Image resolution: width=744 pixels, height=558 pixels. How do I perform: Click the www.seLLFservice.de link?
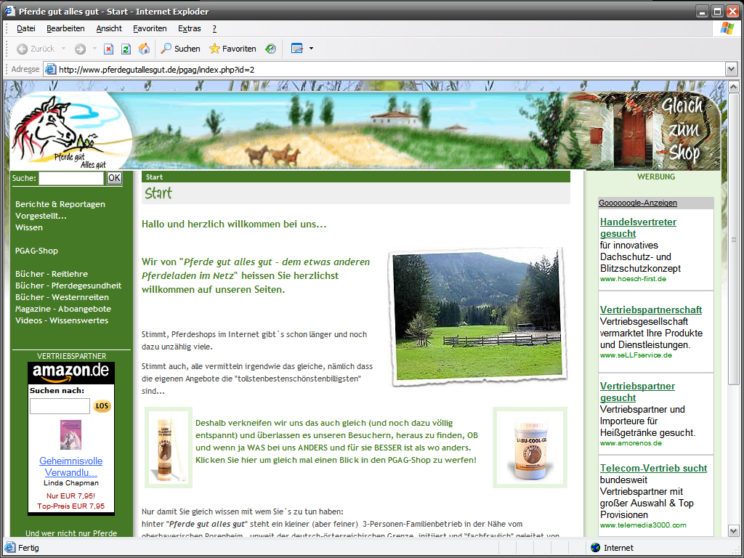(636, 355)
